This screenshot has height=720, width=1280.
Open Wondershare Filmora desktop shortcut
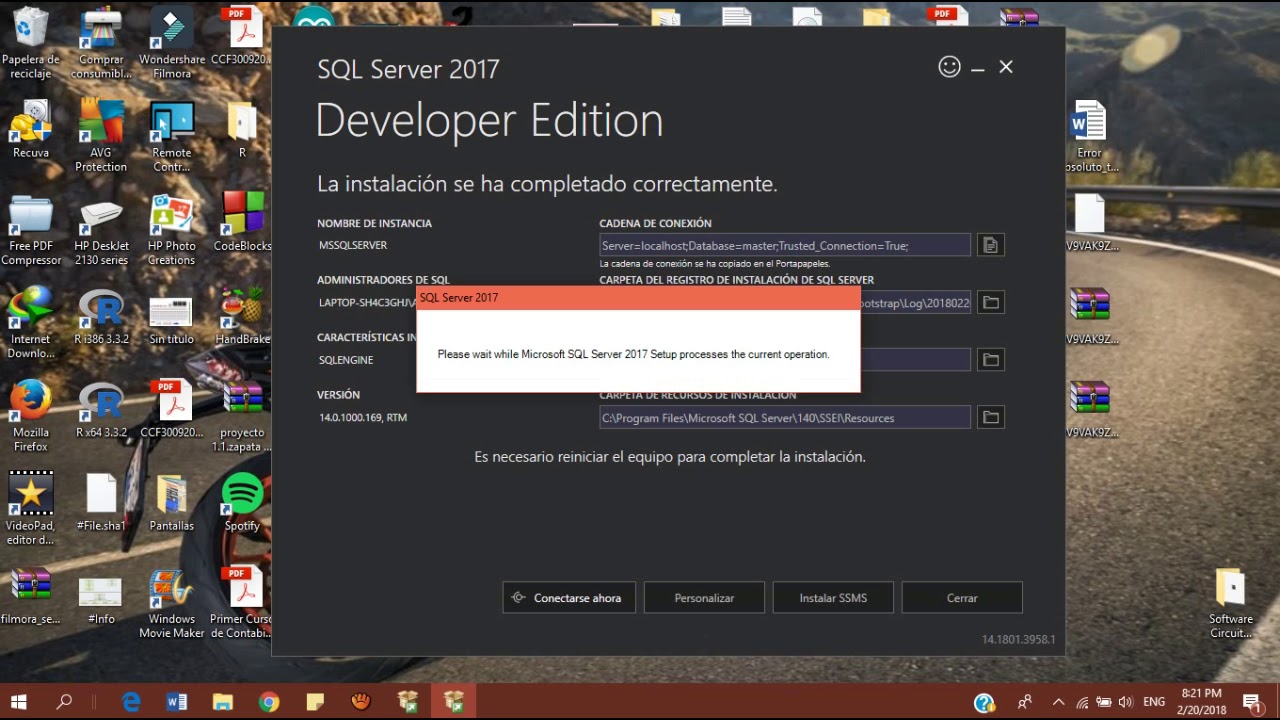172,43
